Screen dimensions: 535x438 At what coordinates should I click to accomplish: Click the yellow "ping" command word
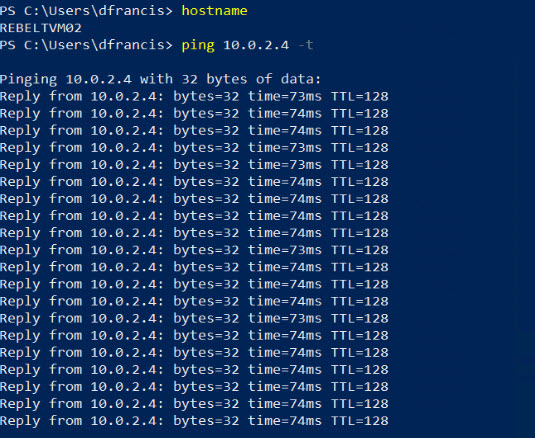point(198,45)
